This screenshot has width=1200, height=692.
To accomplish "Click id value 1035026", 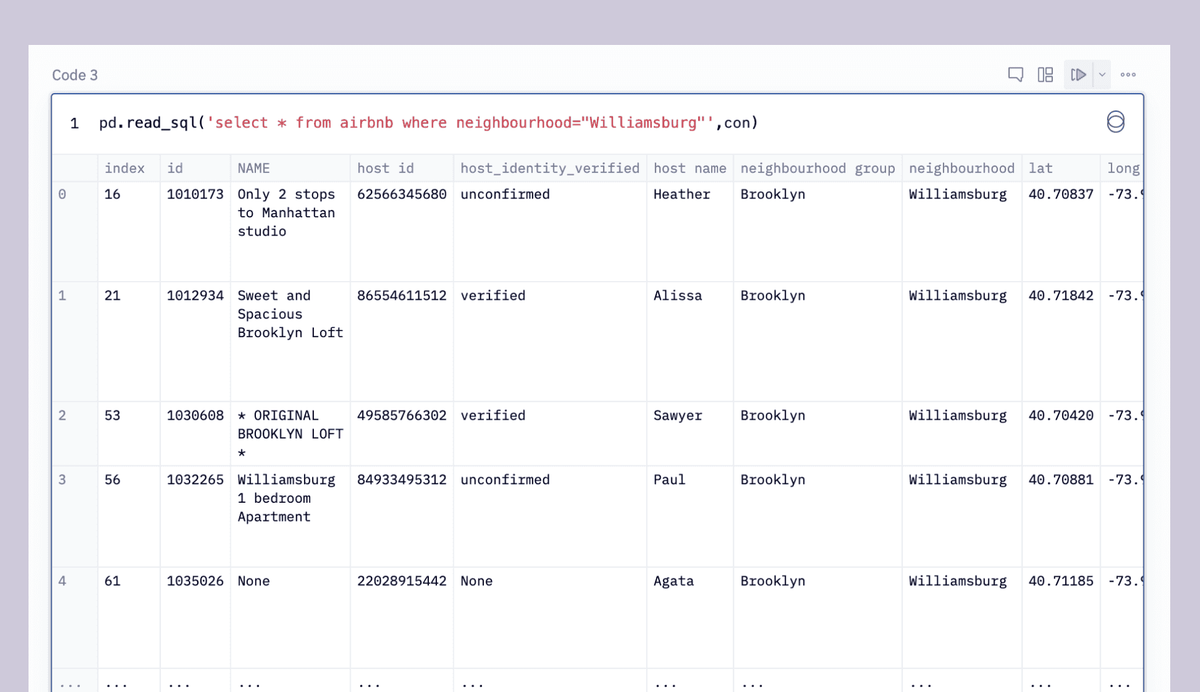I will tap(195, 580).
